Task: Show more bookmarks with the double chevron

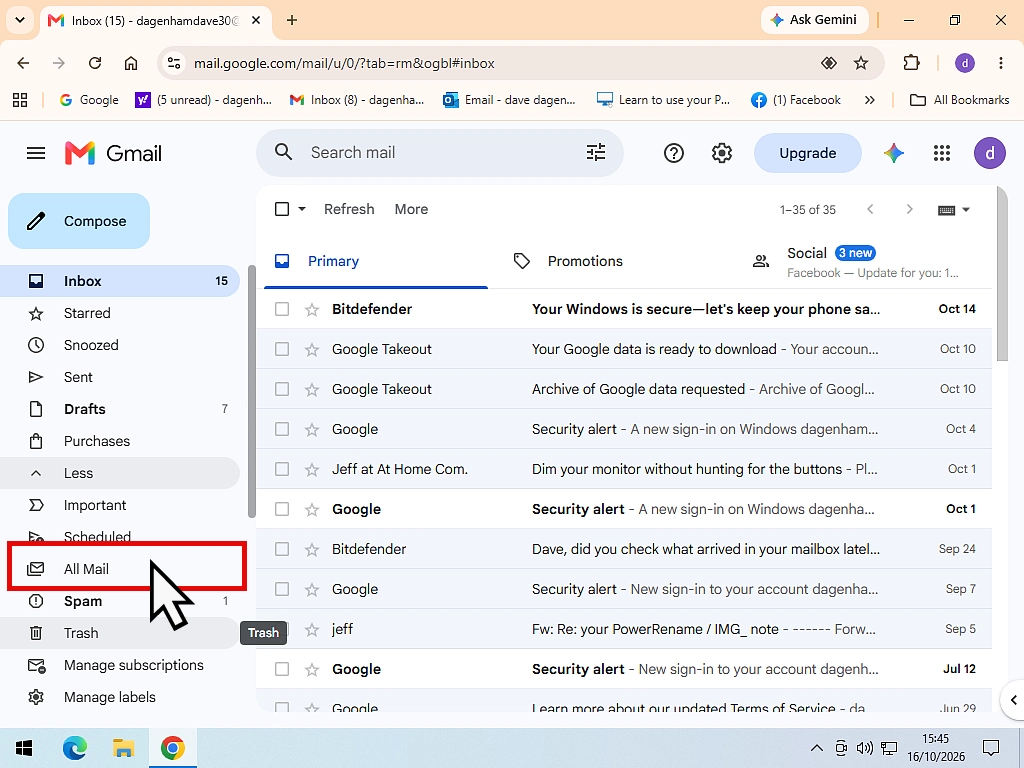Action: click(869, 100)
